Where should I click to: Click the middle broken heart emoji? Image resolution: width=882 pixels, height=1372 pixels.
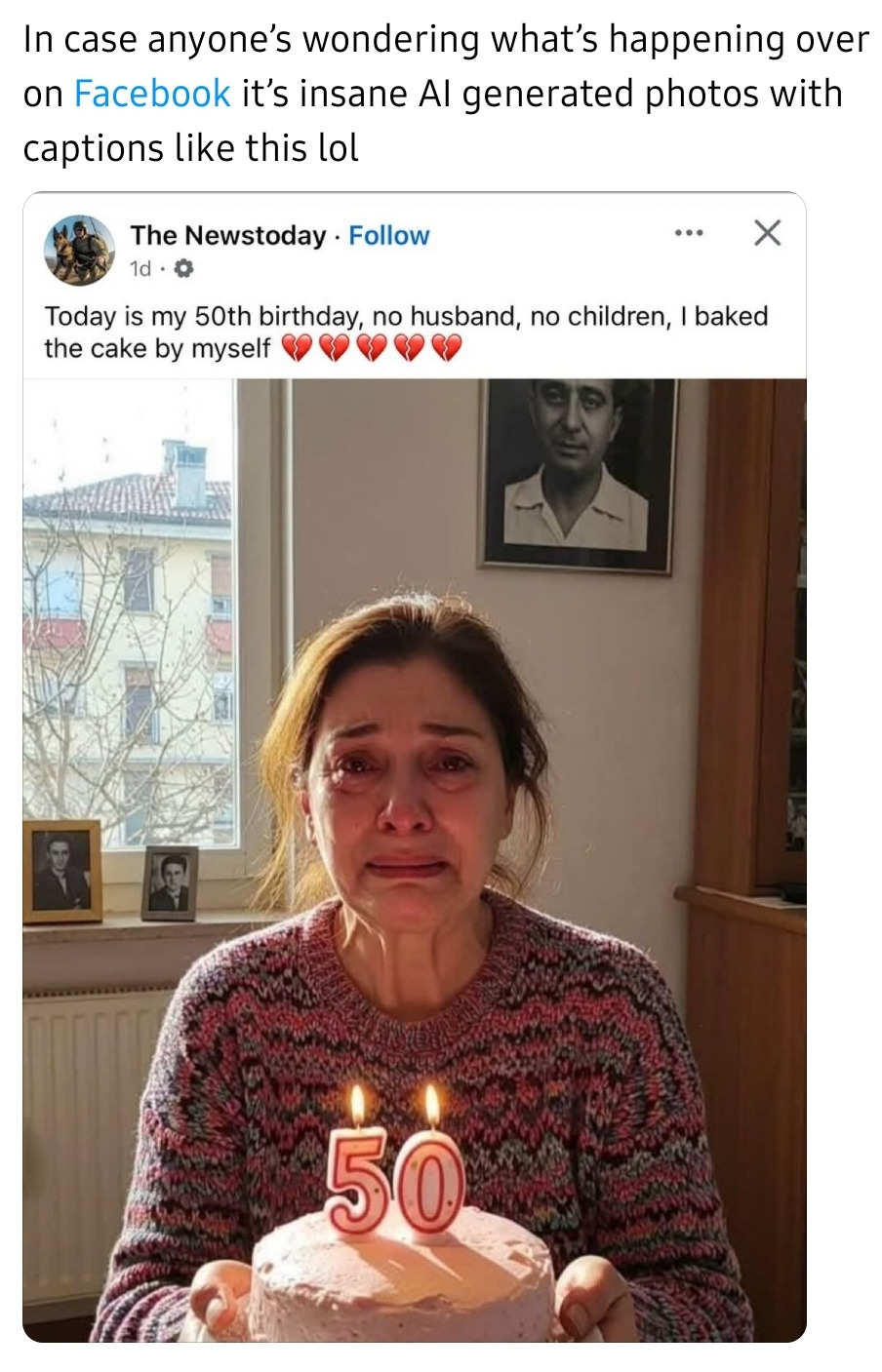coord(371,348)
